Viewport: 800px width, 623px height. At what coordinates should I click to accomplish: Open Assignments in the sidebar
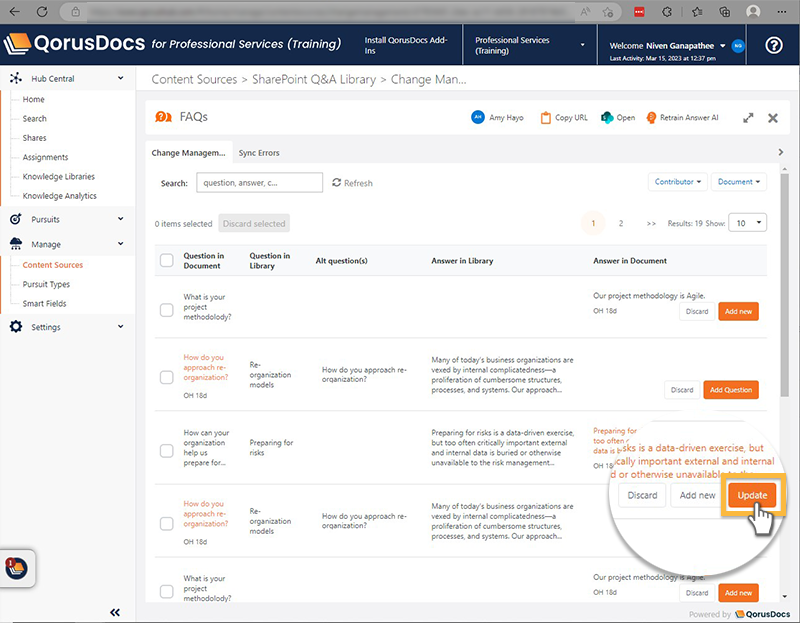[45, 157]
